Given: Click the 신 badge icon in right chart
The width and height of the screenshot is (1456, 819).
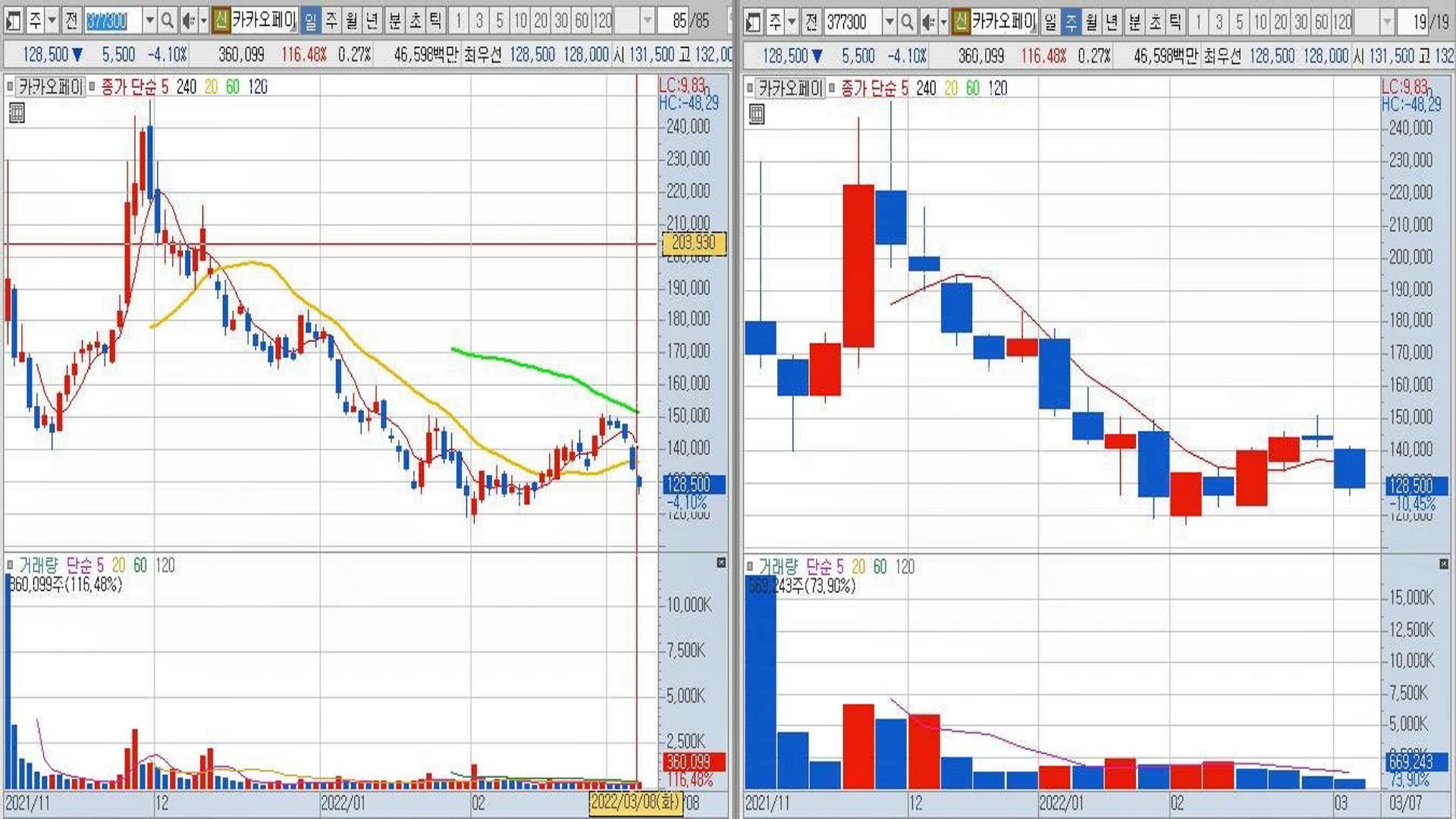Looking at the screenshot, I should pyautogui.click(x=961, y=21).
